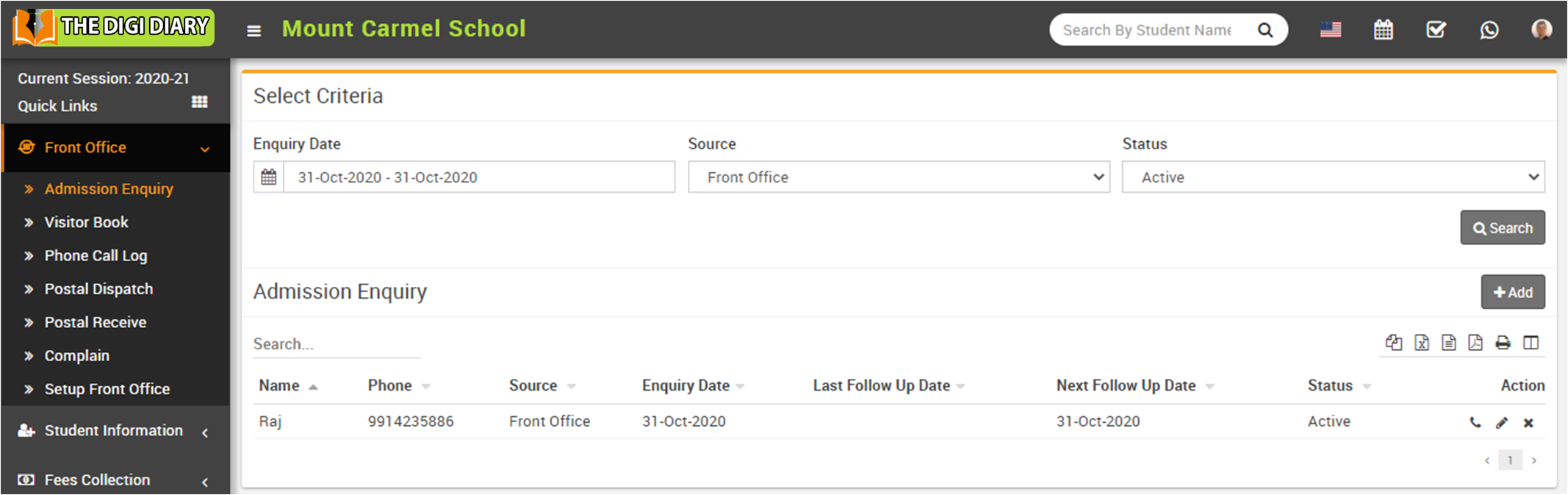Edit Raj's enquiry with pencil icon
The height and width of the screenshot is (495, 1568).
point(1501,423)
